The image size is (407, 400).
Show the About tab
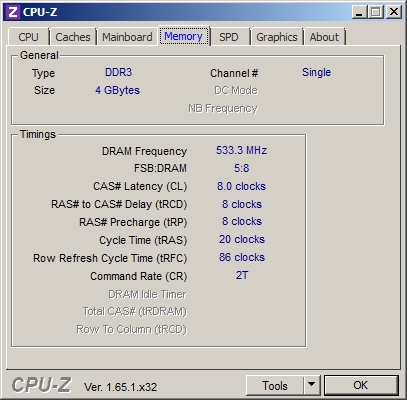coord(324,37)
